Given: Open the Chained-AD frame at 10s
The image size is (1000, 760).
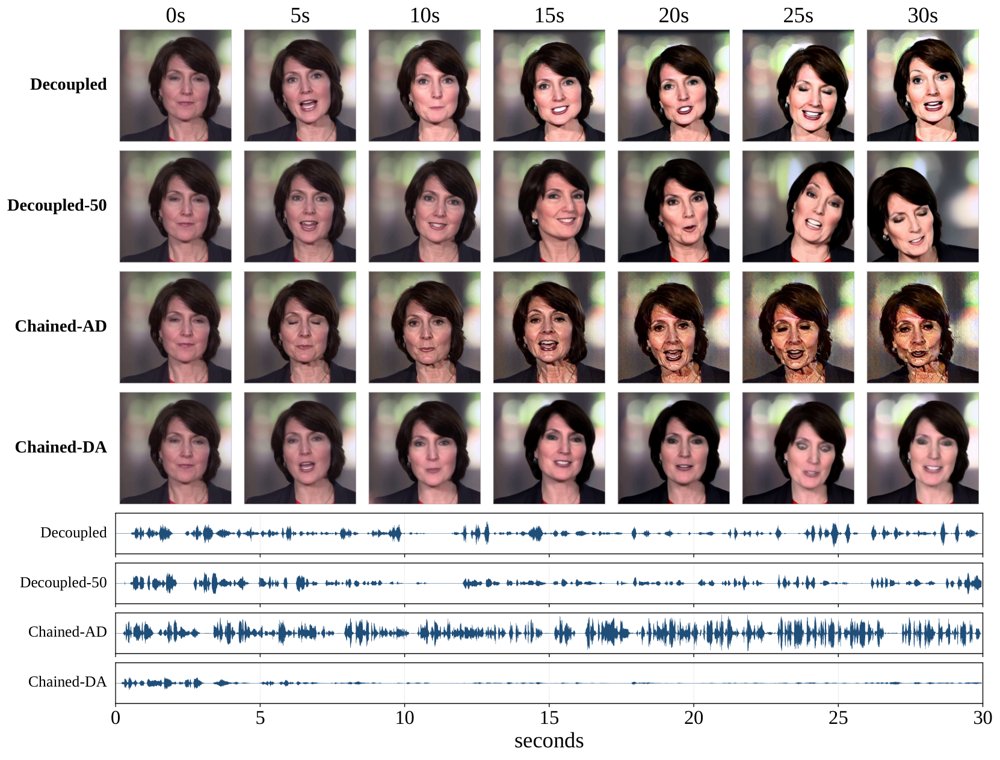Looking at the screenshot, I should (424, 327).
